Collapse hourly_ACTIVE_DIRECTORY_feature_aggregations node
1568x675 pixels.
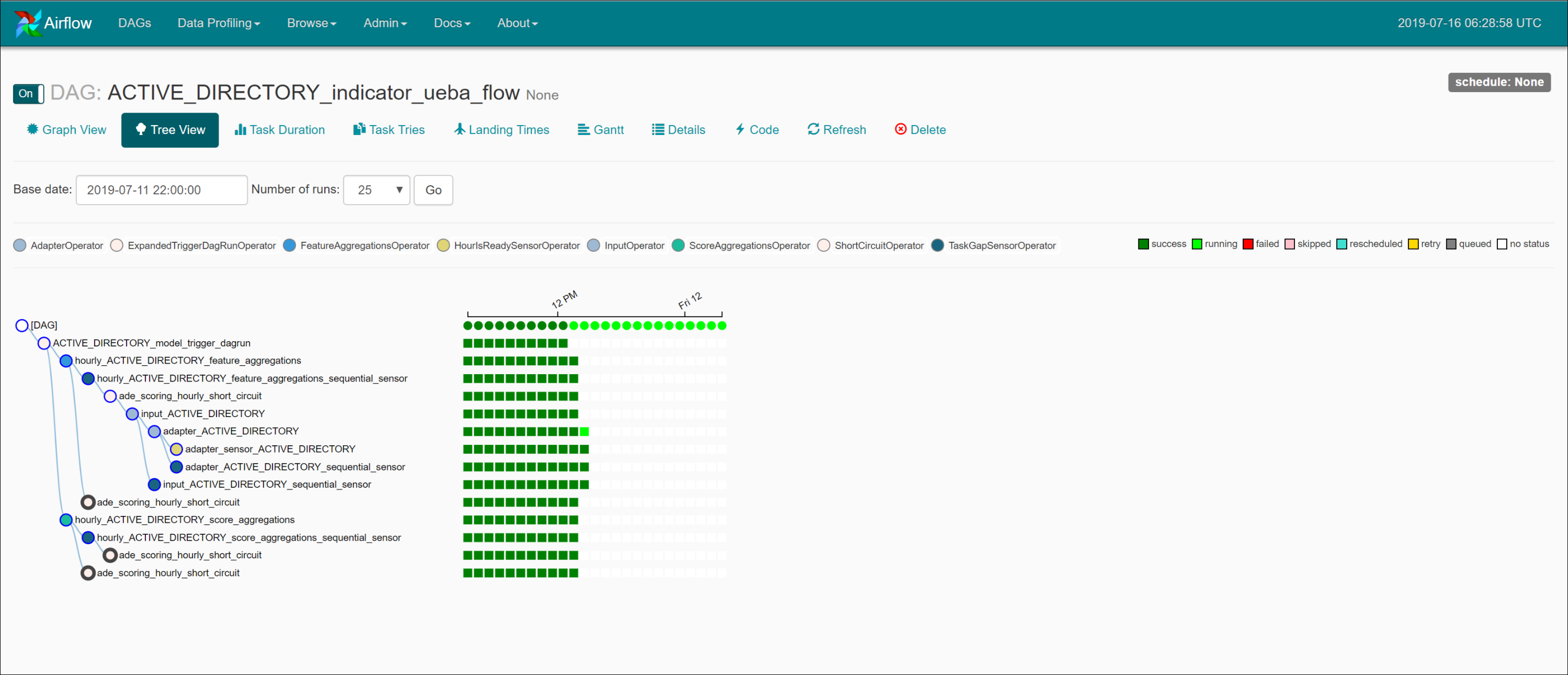(x=66, y=361)
